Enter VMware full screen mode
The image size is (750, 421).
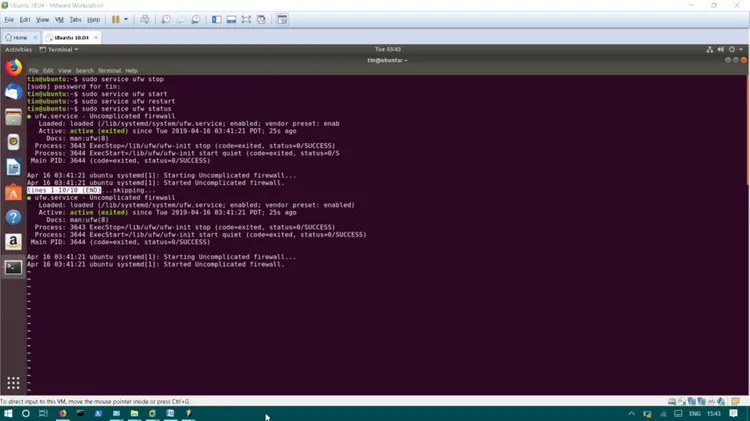pos(246,20)
